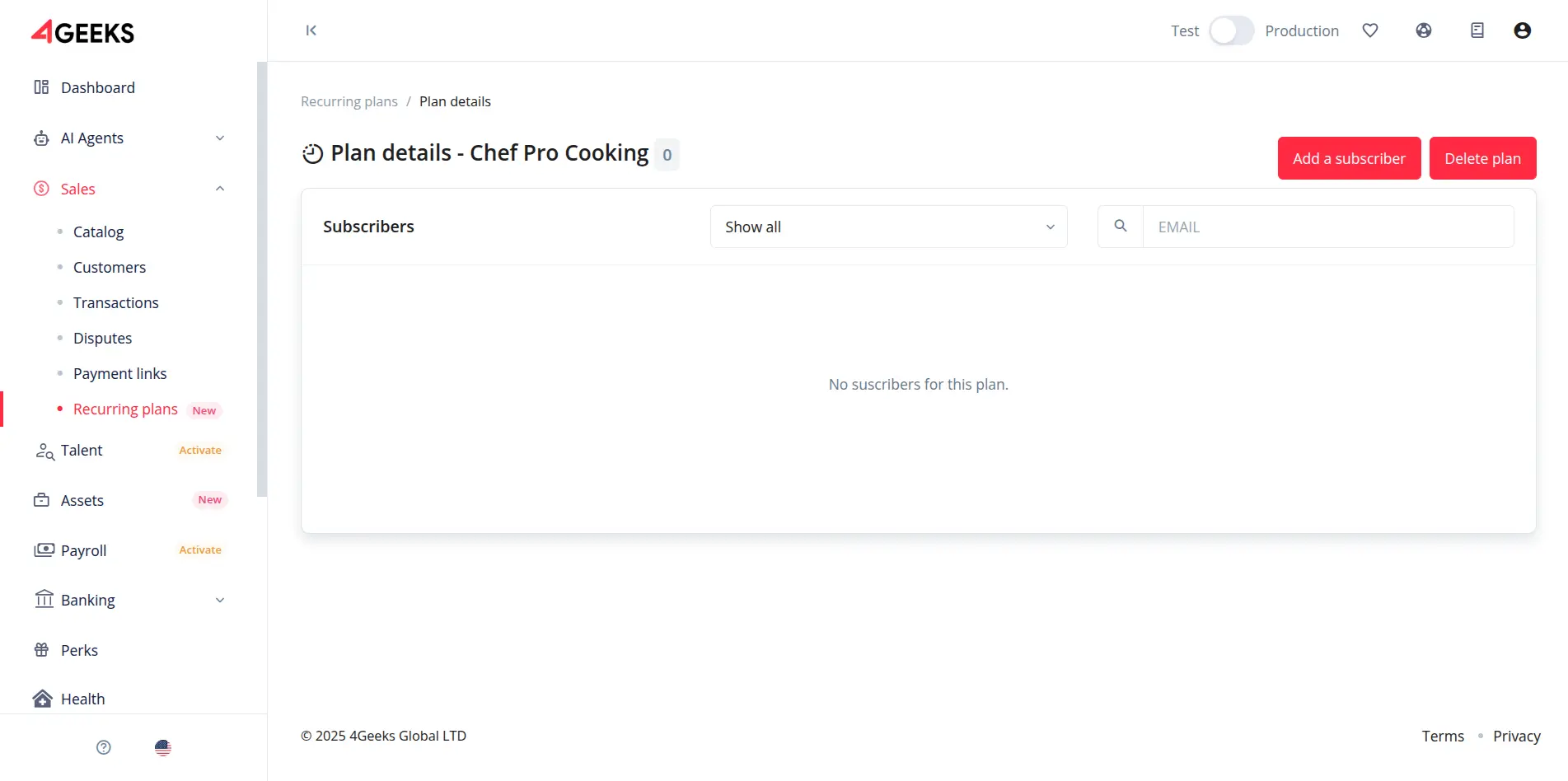Open Payment links in sidebar
This screenshot has height=781, width=1568.
tap(119, 374)
